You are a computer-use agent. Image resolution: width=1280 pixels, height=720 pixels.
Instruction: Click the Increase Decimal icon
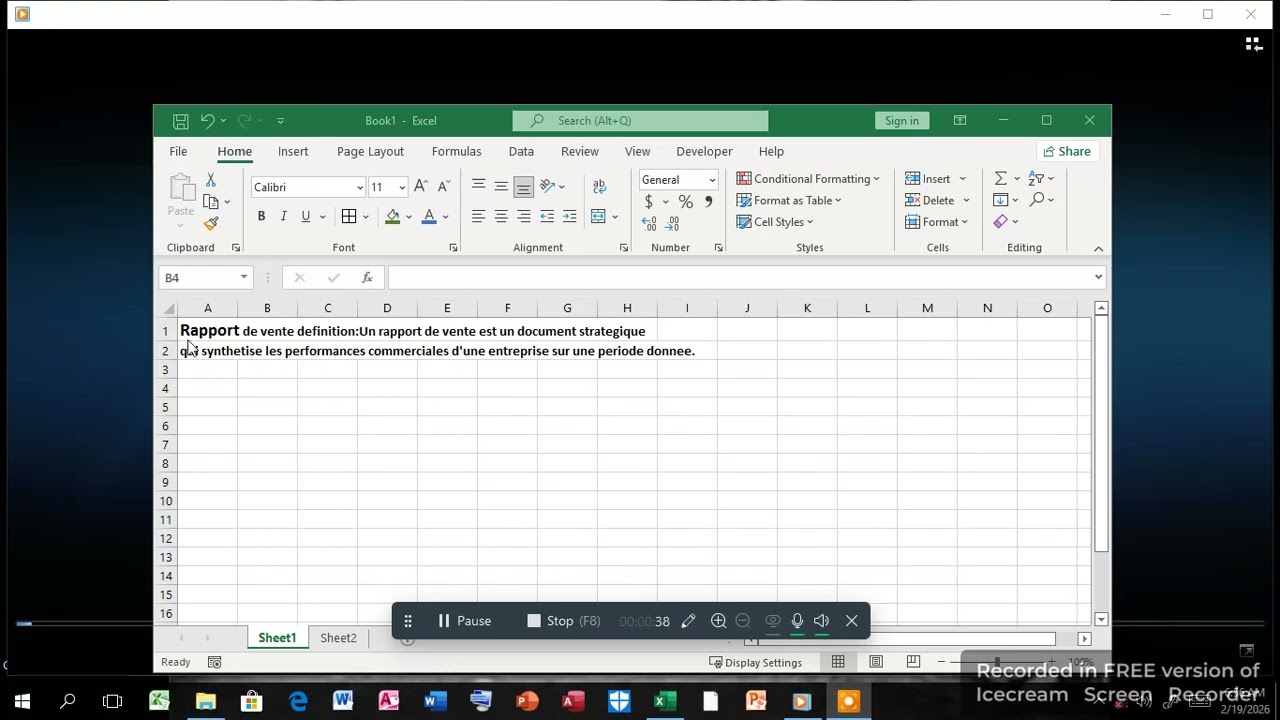click(650, 223)
